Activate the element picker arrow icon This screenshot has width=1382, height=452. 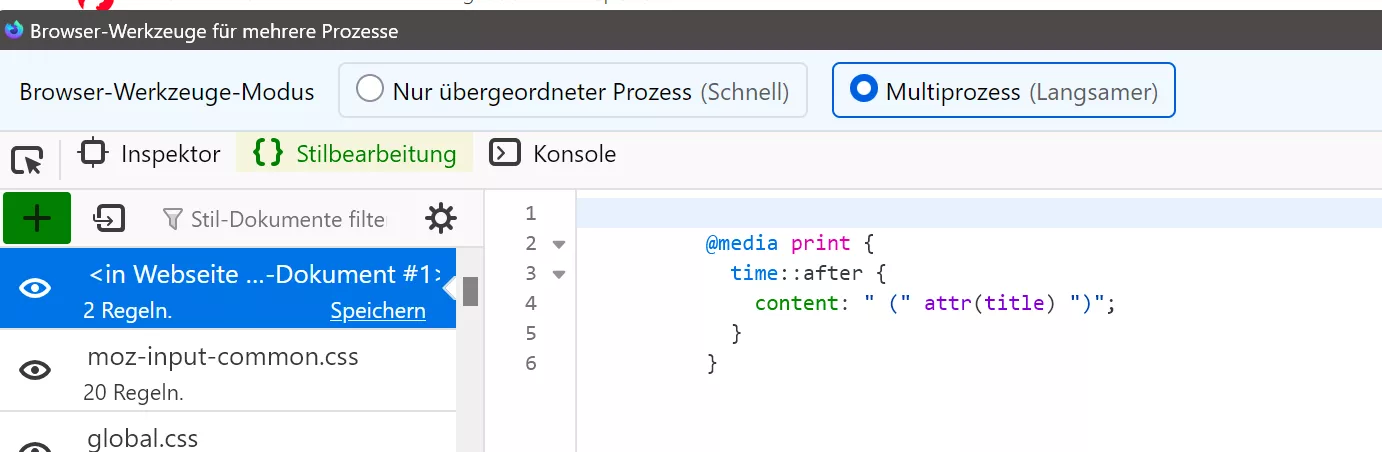click(x=27, y=160)
